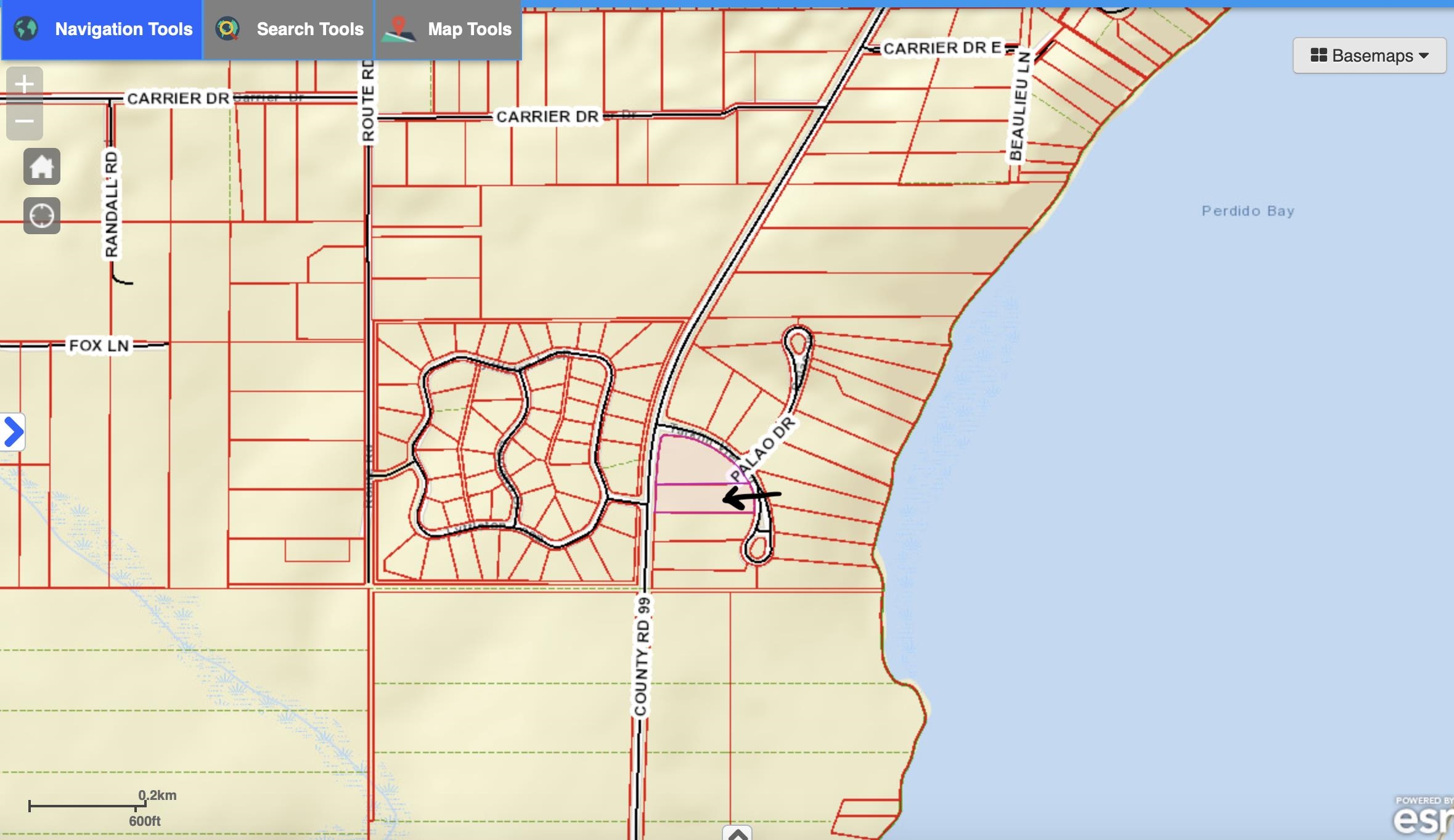Open the Map Tools tab
This screenshot has height=840, width=1454.
point(448,30)
